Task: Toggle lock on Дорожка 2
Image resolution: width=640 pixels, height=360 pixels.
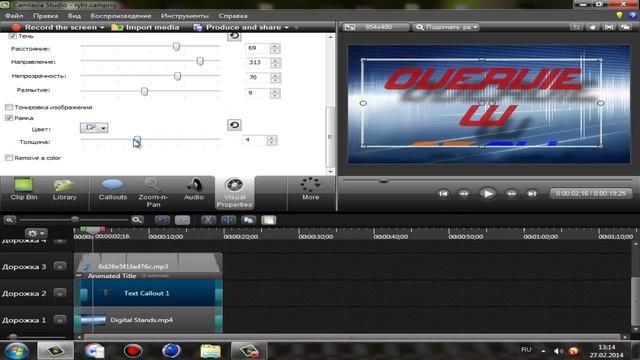Action: [60, 293]
